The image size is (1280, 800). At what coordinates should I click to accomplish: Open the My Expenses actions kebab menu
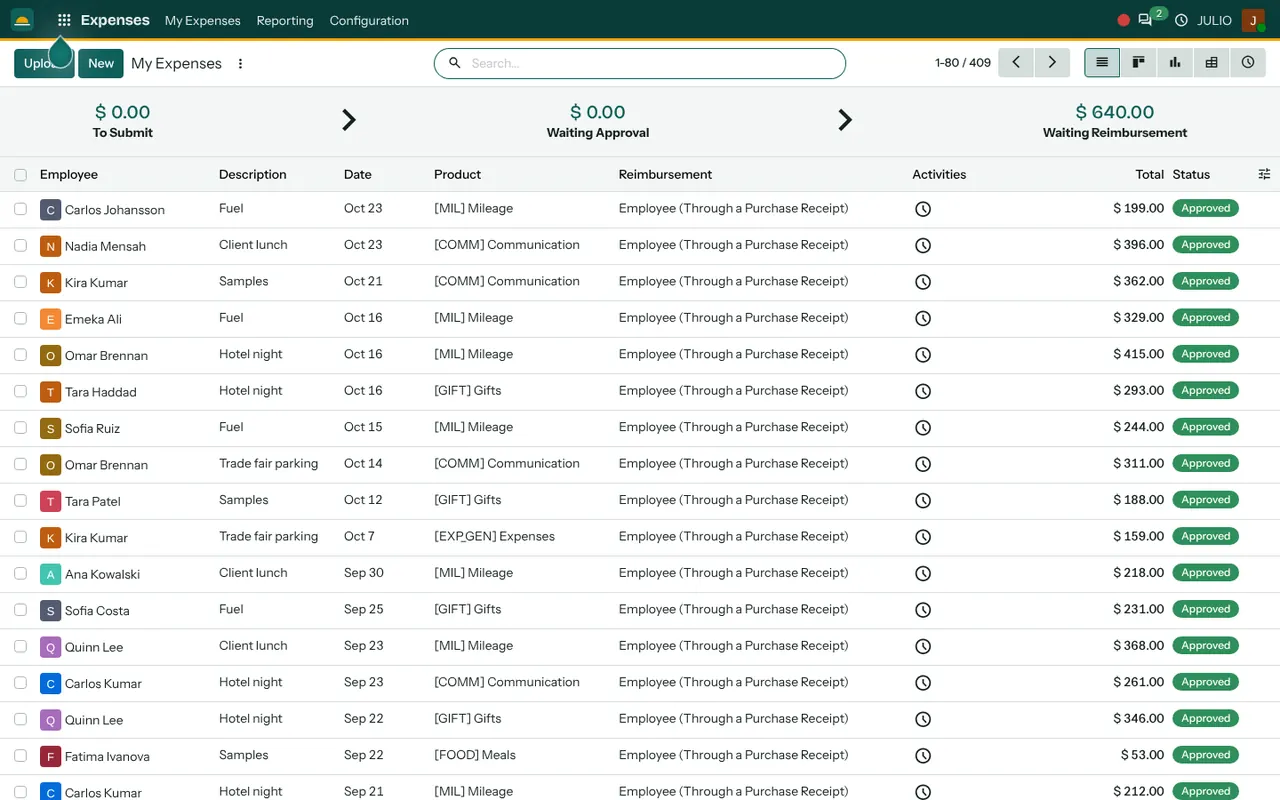(x=240, y=63)
